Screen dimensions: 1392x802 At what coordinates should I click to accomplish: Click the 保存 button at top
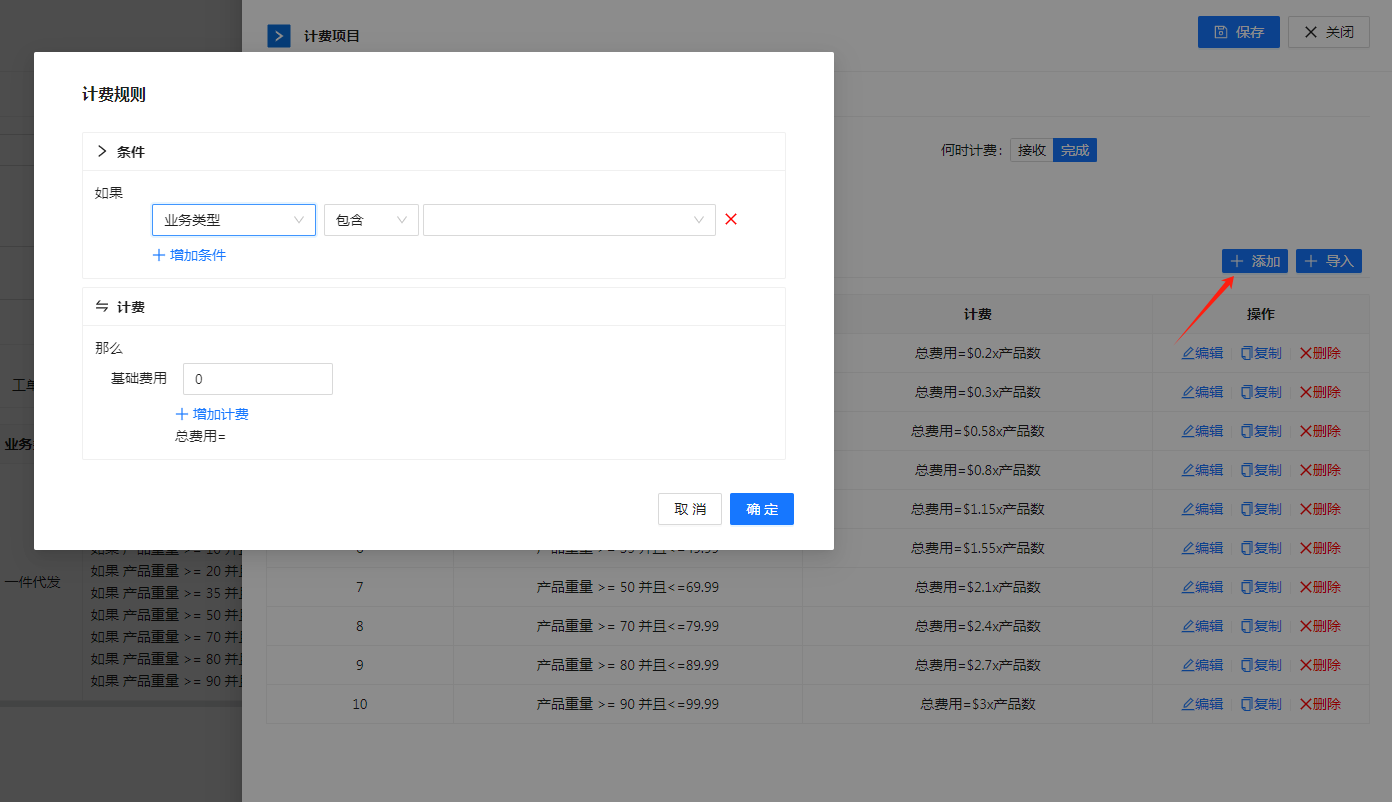click(1238, 32)
